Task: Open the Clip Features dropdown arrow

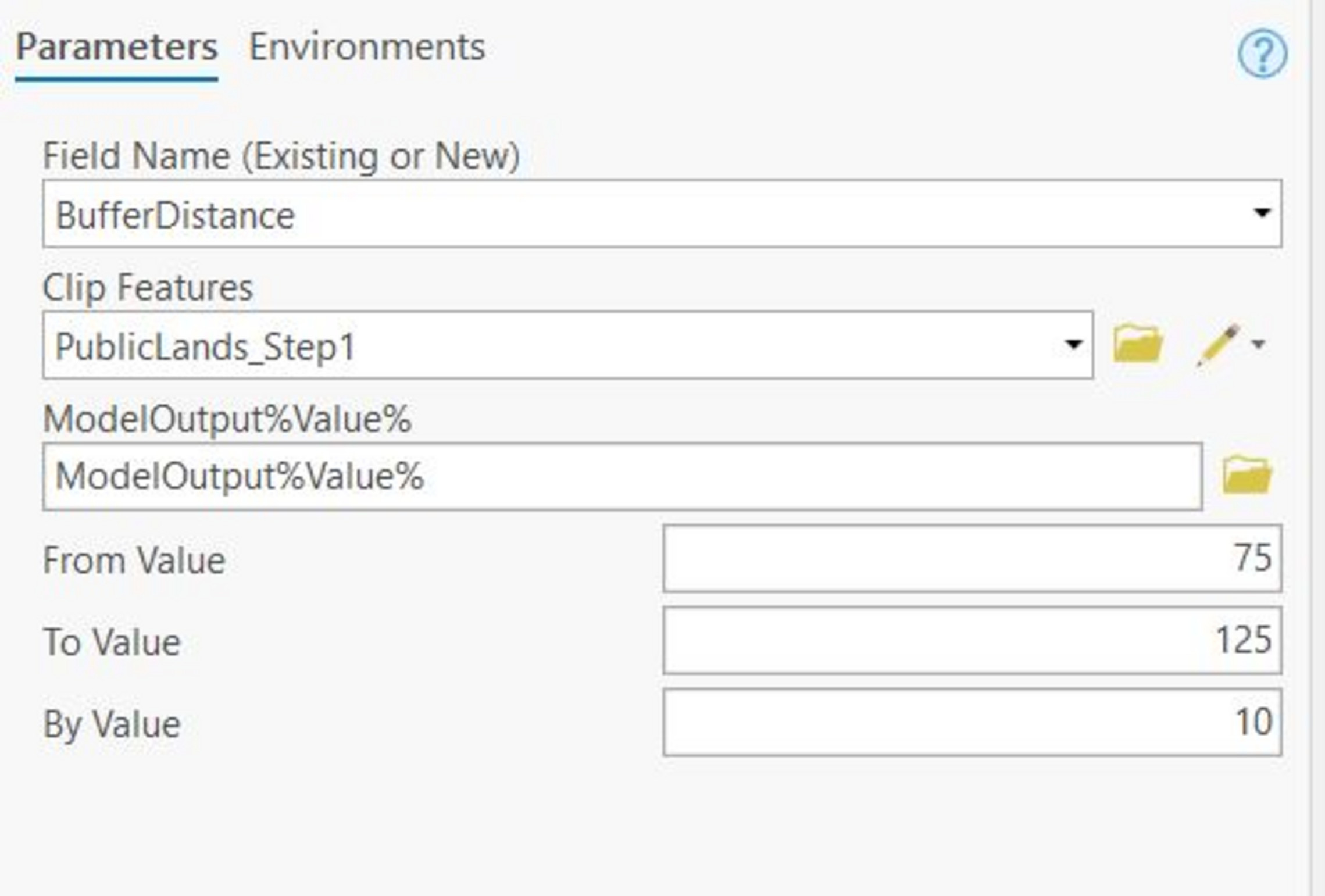Action: (x=1072, y=344)
